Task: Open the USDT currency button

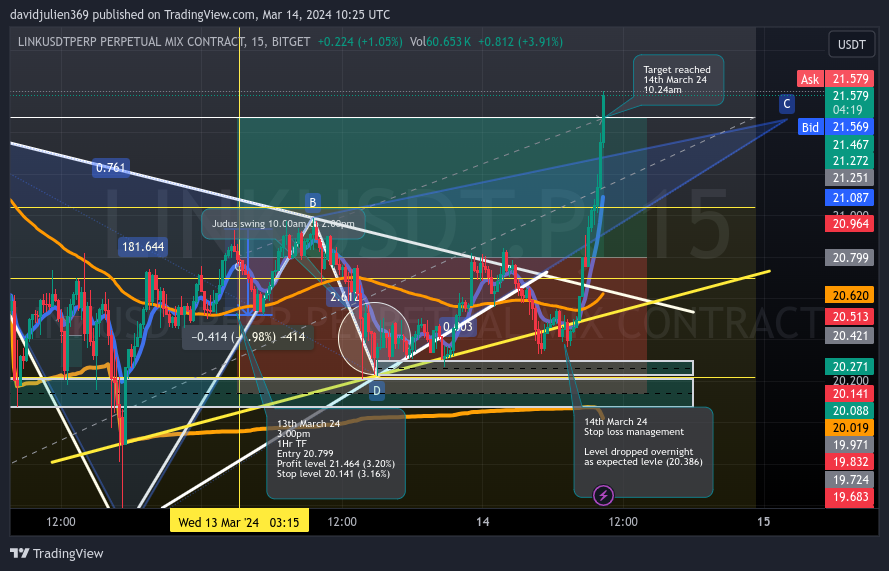Action: 851,44
